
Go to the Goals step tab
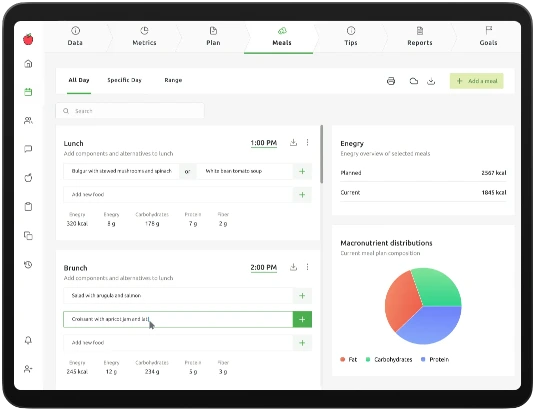pos(488,36)
